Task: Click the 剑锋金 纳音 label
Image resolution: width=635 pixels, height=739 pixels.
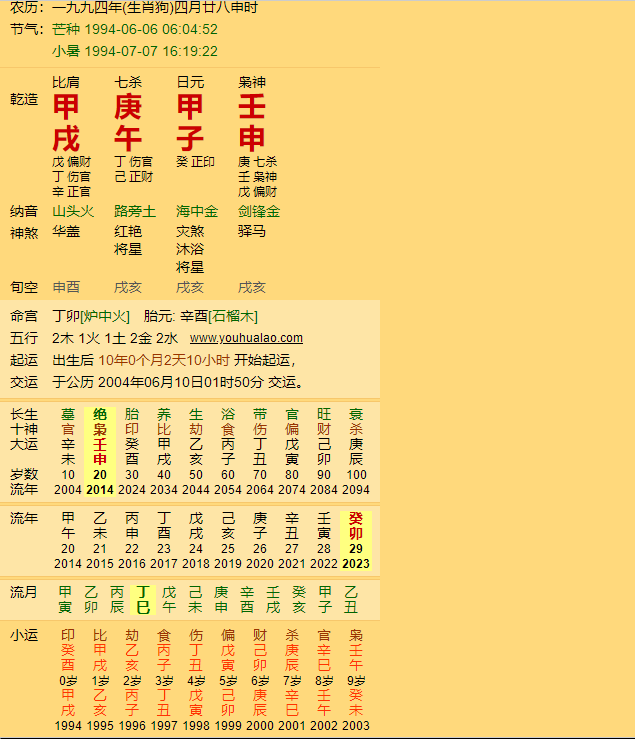Action: (x=259, y=211)
